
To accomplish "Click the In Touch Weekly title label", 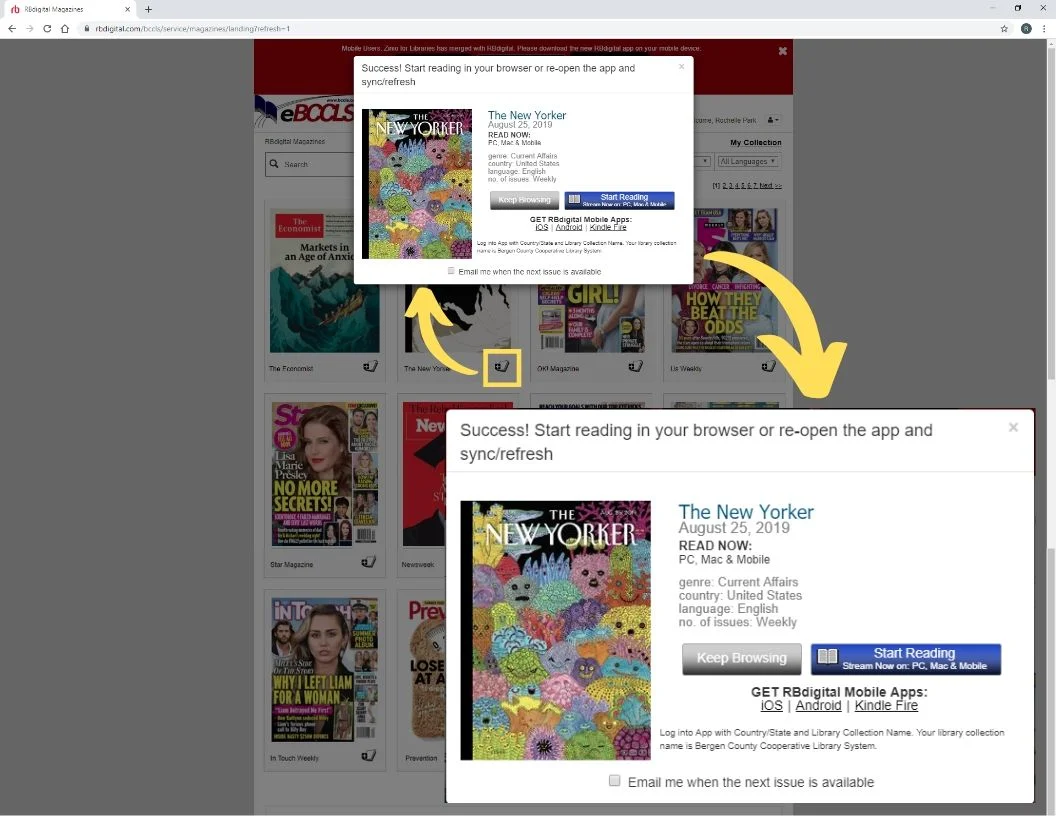I will click(x=294, y=758).
